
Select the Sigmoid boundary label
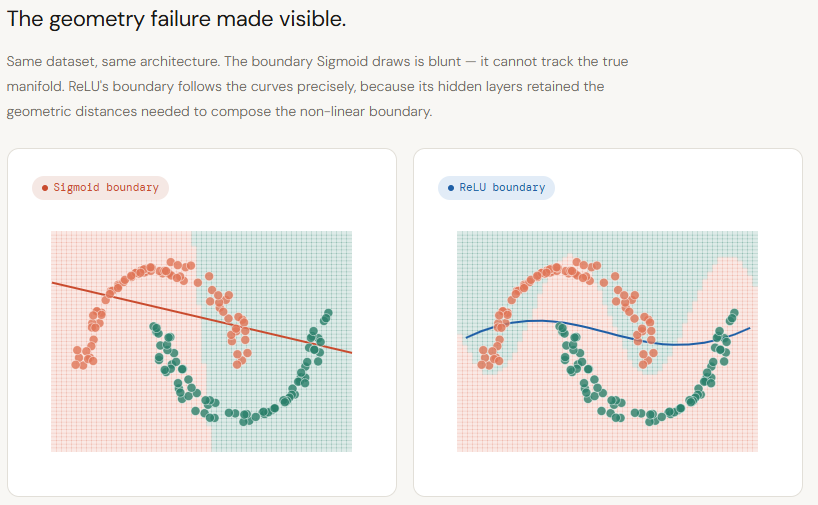tap(106, 188)
